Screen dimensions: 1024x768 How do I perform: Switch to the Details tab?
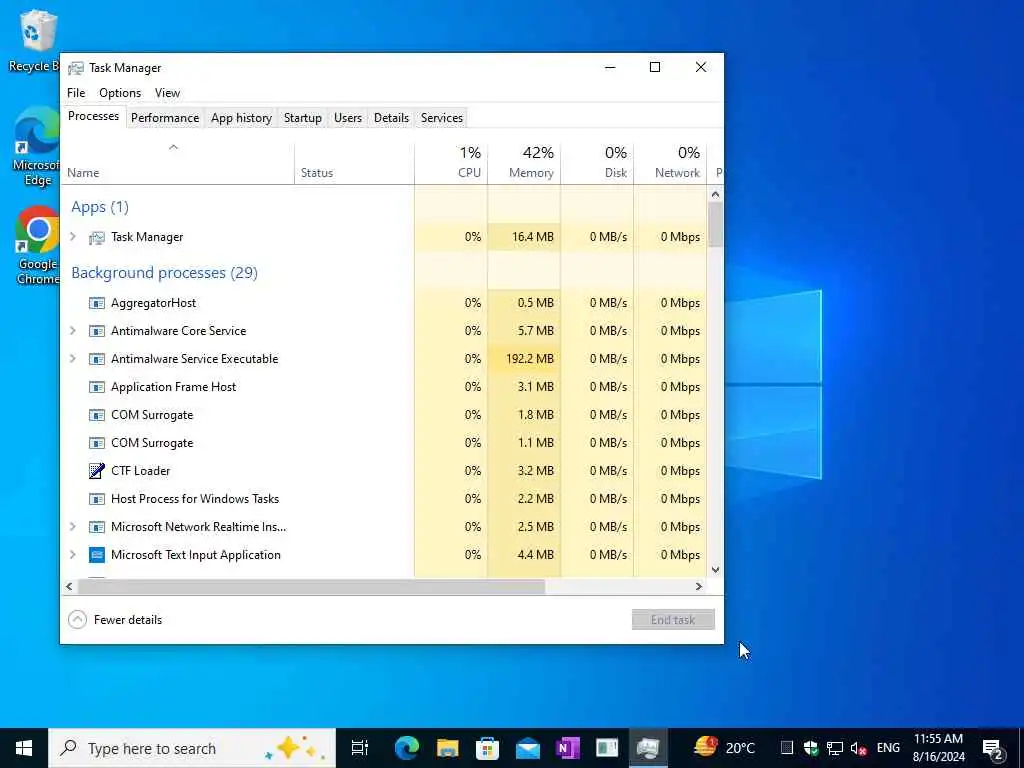coord(391,118)
